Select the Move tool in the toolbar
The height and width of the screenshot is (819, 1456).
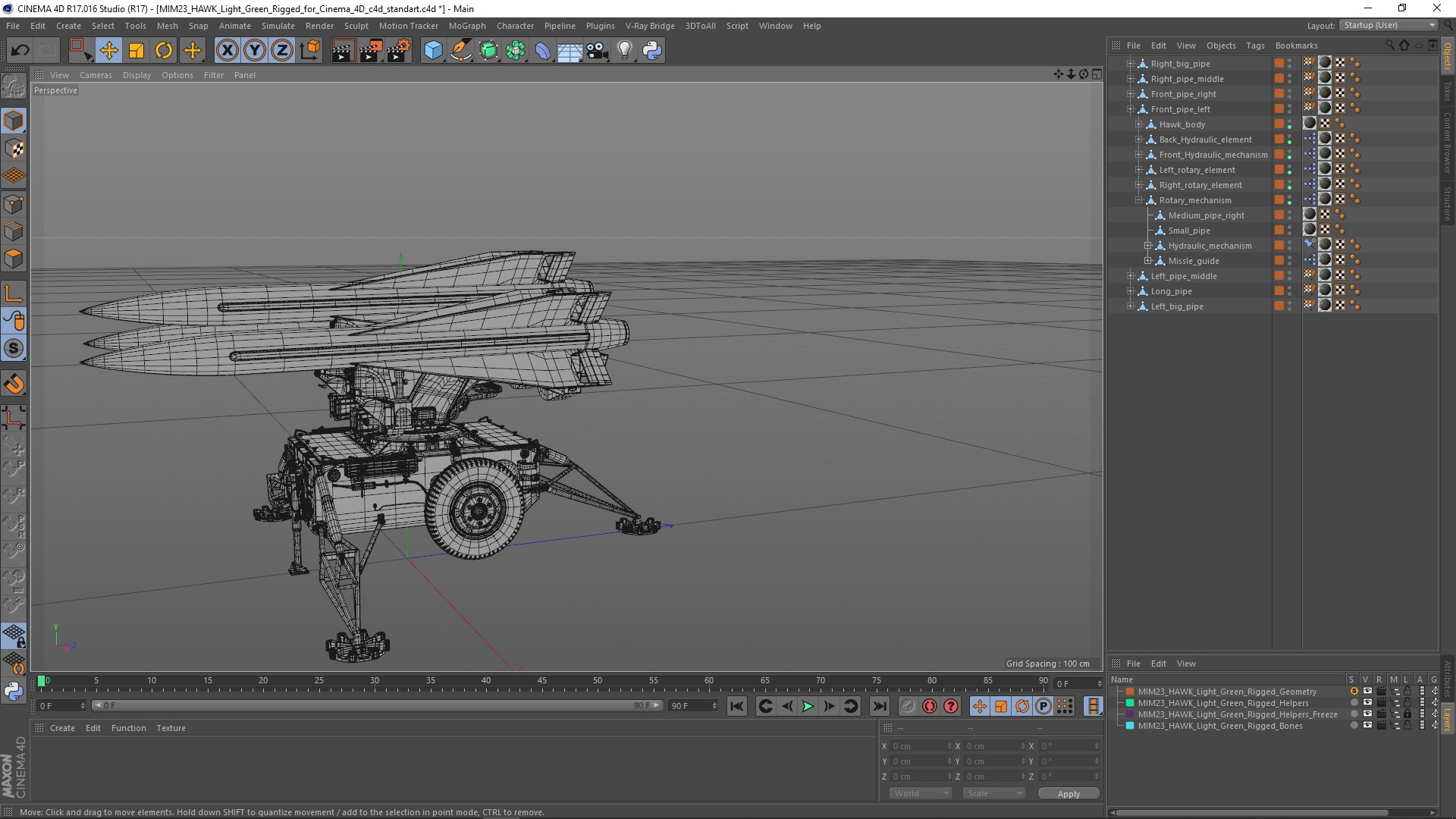[x=108, y=51]
